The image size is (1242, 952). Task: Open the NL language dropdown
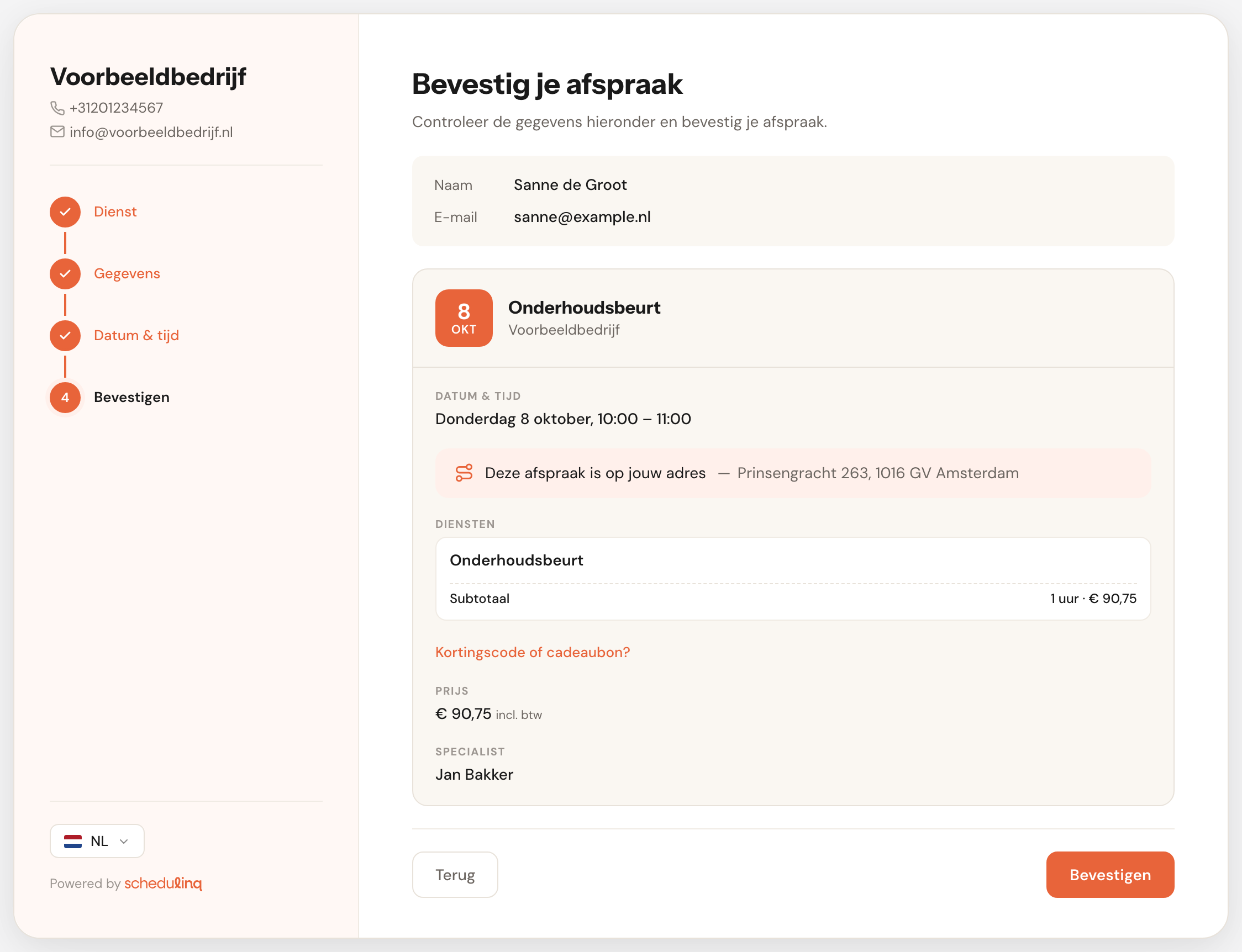[97, 841]
